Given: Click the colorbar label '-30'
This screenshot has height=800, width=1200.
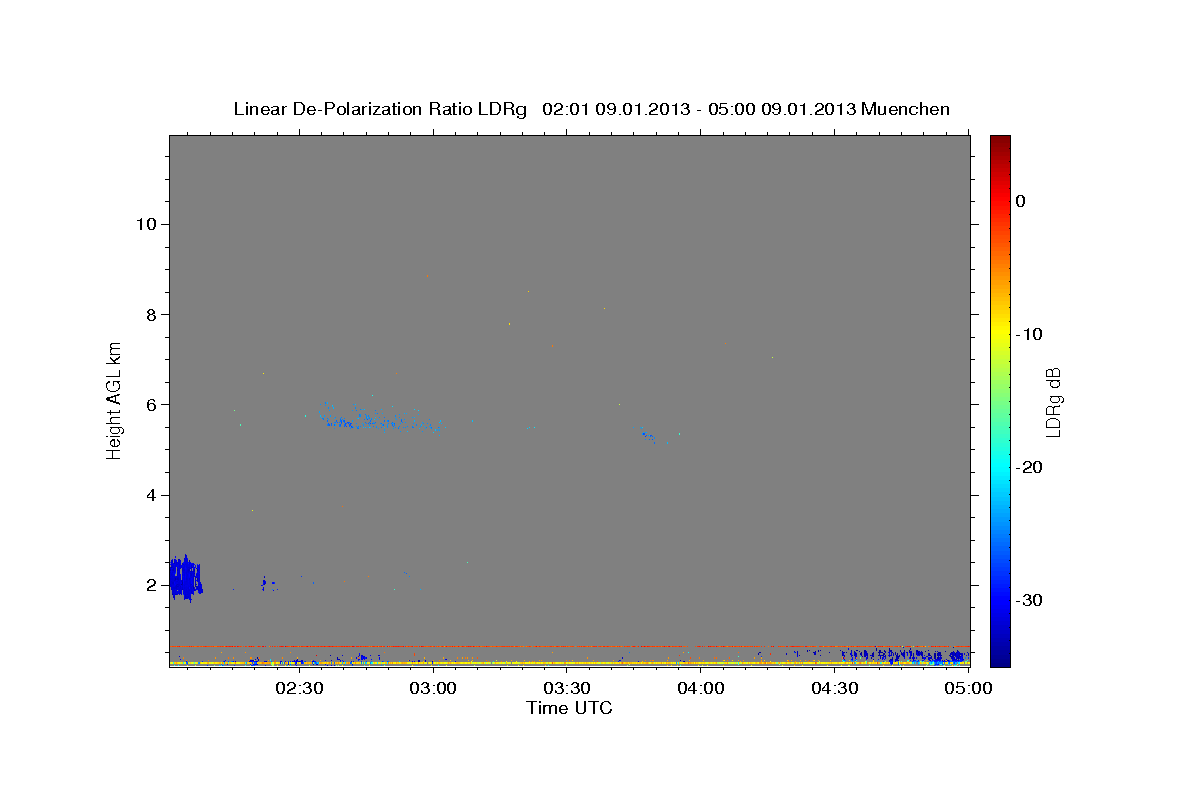Looking at the screenshot, I should (x=1029, y=600).
